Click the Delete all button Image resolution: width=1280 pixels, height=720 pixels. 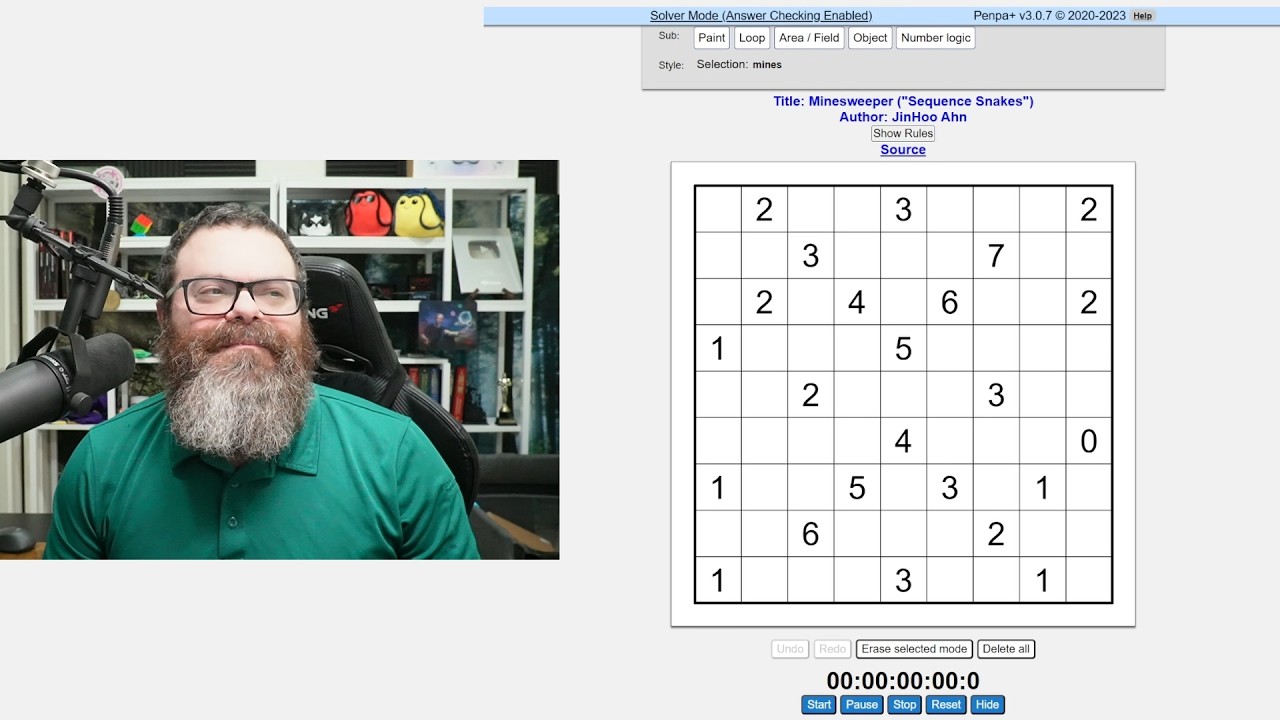(1006, 649)
